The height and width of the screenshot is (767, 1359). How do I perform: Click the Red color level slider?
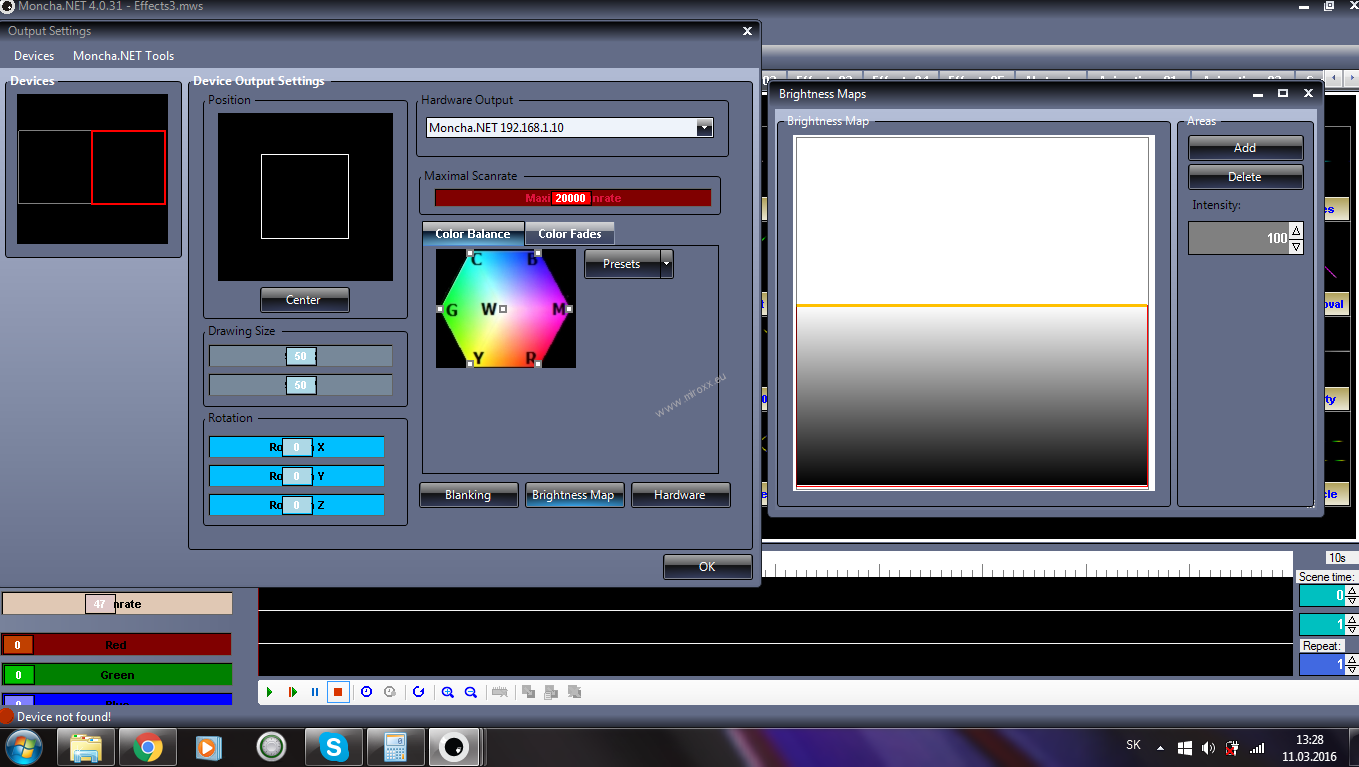tap(116, 645)
